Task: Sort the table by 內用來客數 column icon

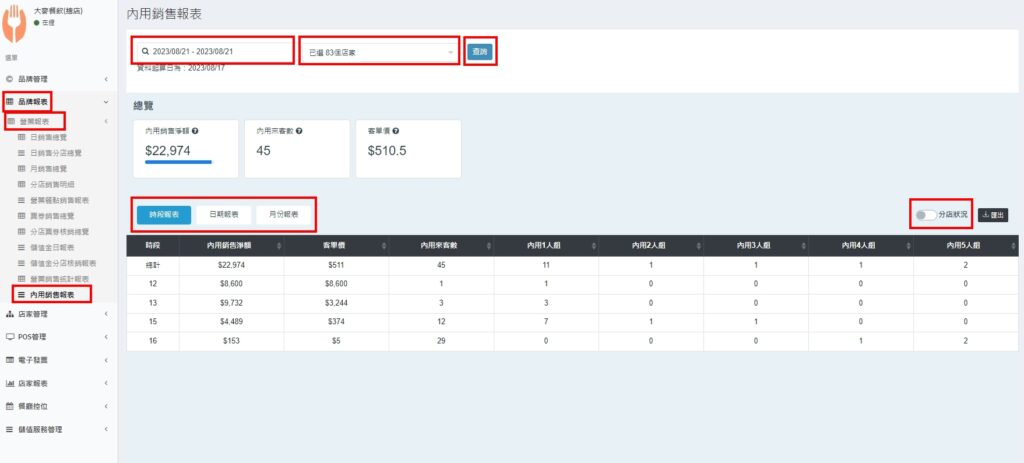Action: click(487, 245)
